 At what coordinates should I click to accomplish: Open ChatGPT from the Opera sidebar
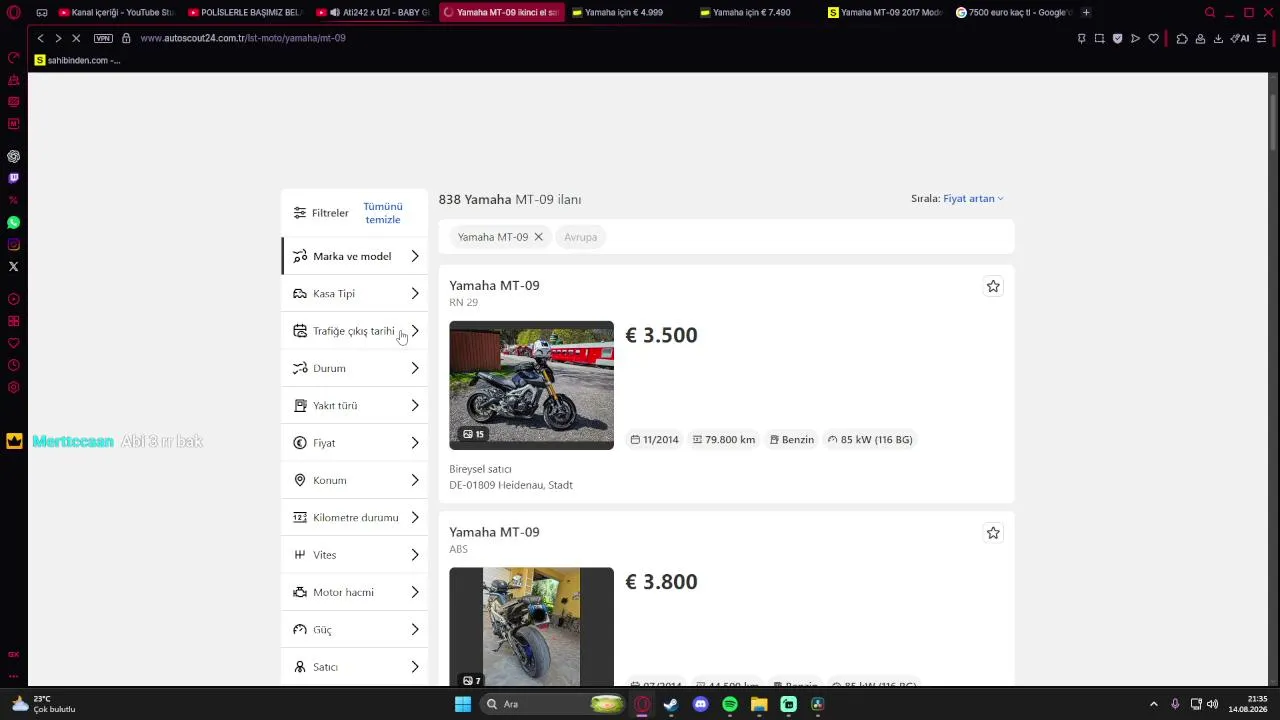(x=14, y=157)
